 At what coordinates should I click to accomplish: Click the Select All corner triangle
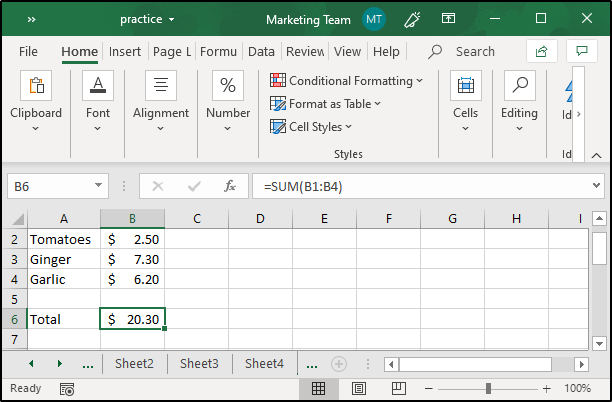click(x=17, y=219)
